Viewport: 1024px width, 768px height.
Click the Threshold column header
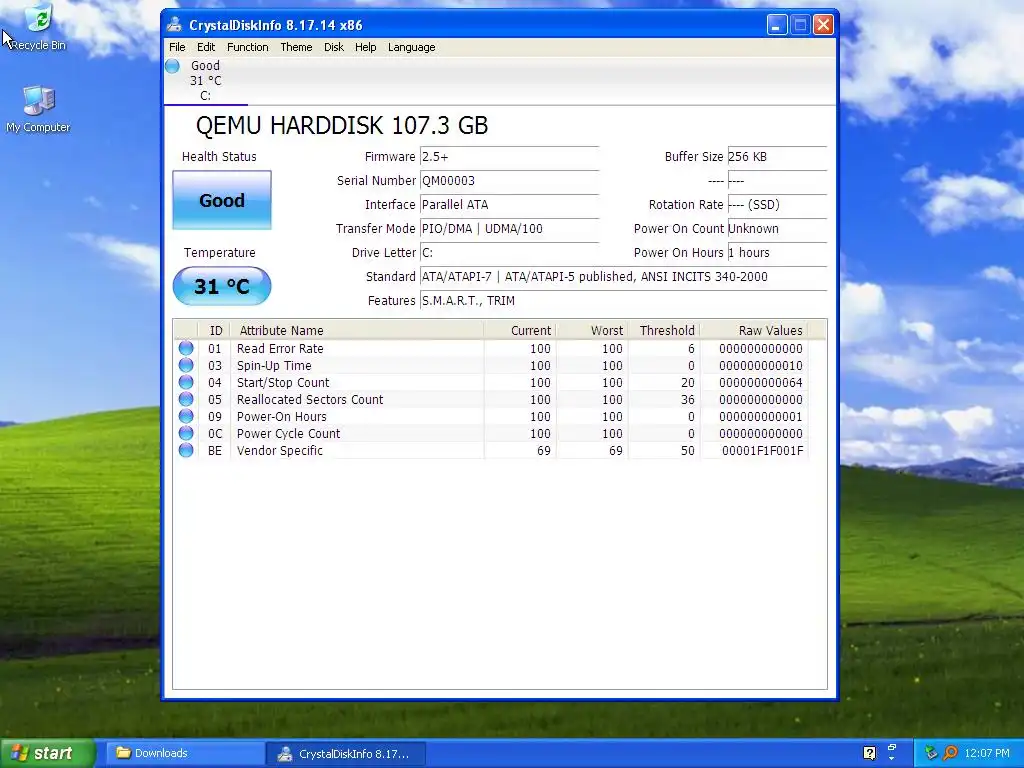pos(664,330)
